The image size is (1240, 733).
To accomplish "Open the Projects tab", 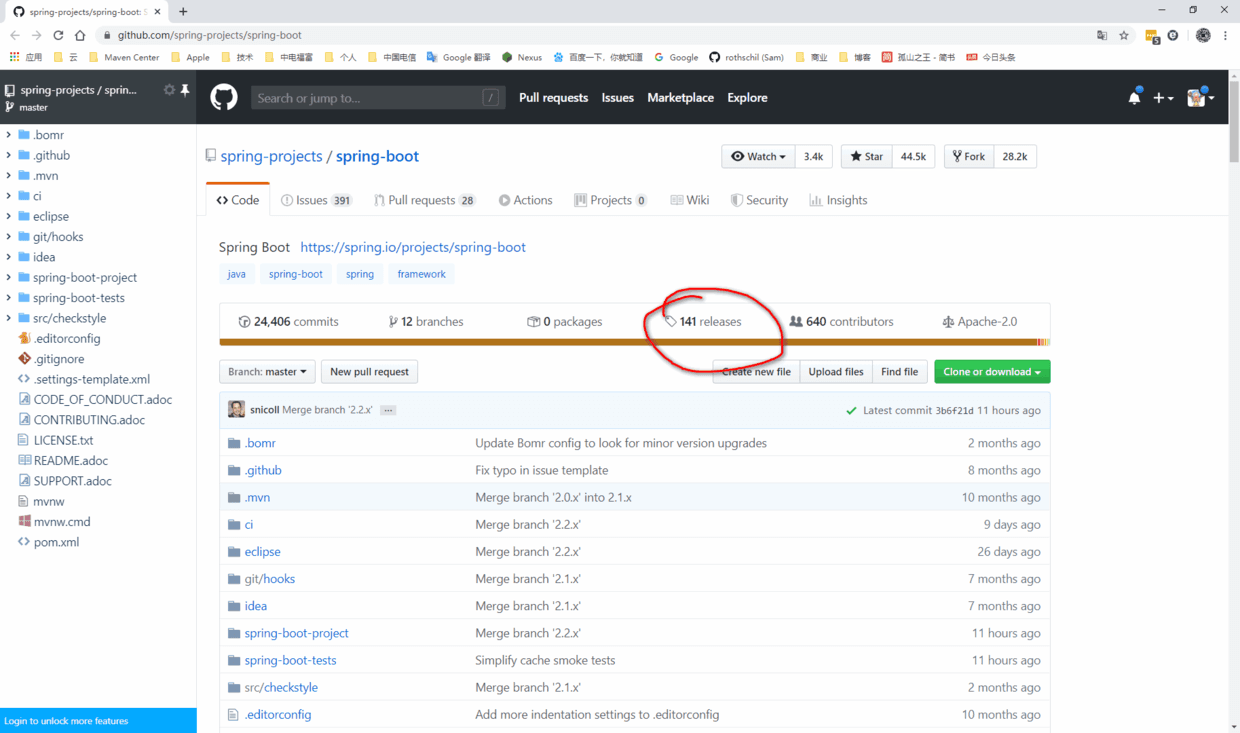I will (x=611, y=200).
